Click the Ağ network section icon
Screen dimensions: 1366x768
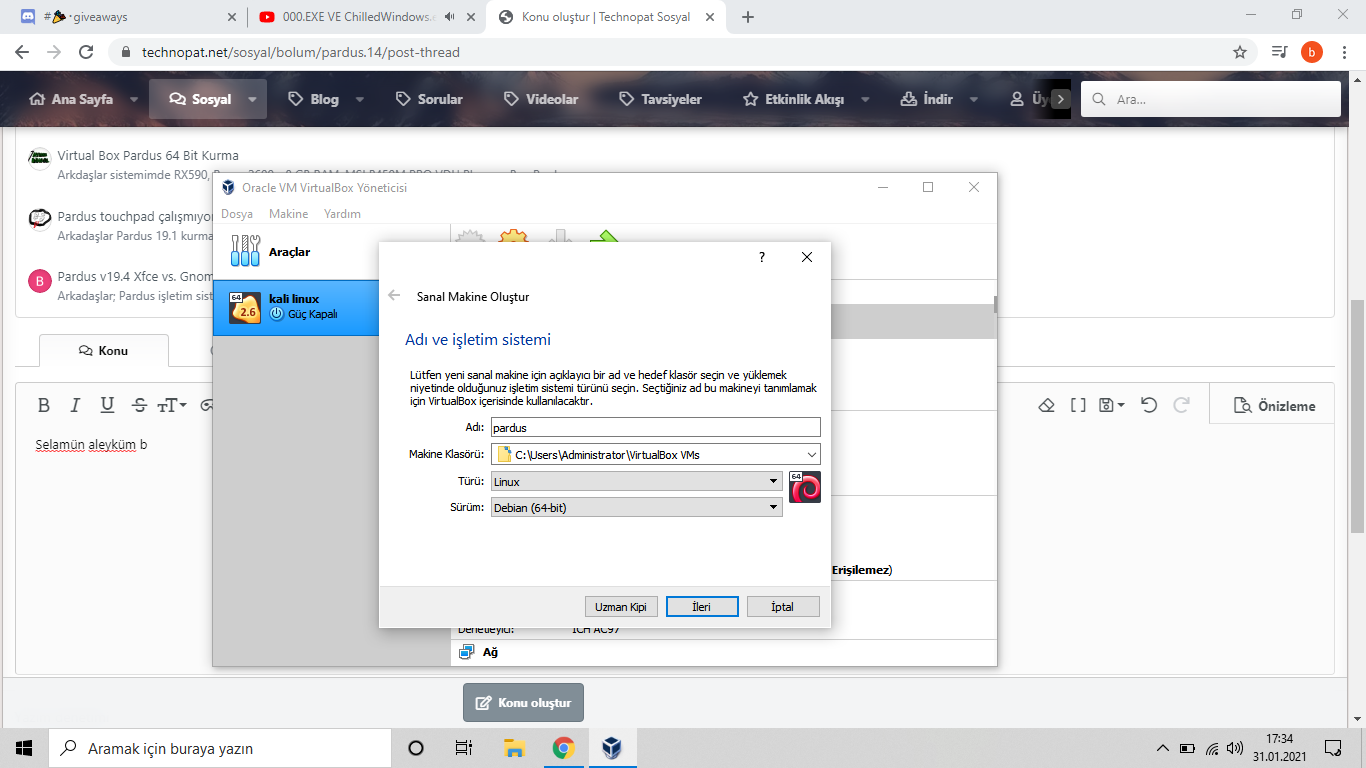[466, 652]
